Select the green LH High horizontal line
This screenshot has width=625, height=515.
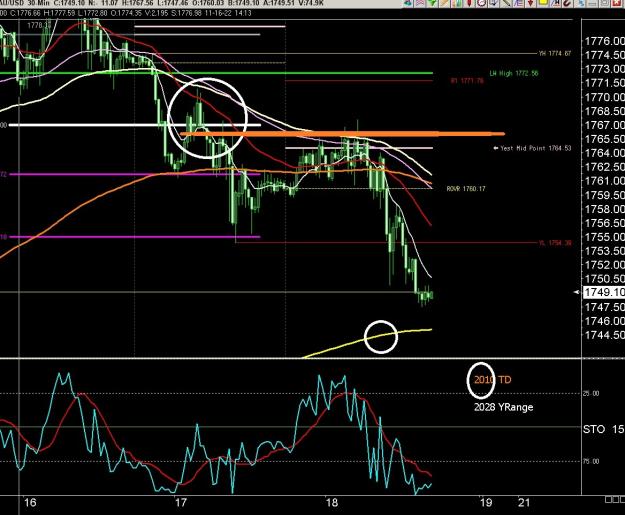(x=216, y=73)
